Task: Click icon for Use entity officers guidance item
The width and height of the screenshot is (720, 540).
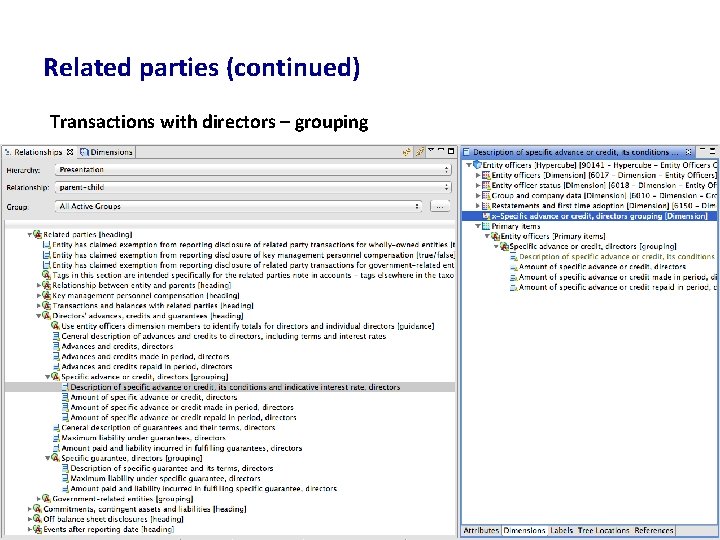Action: click(x=56, y=326)
